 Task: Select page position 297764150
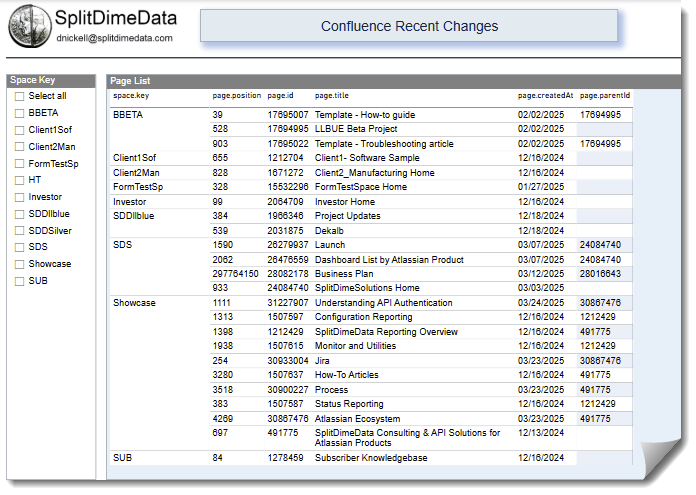[235, 274]
